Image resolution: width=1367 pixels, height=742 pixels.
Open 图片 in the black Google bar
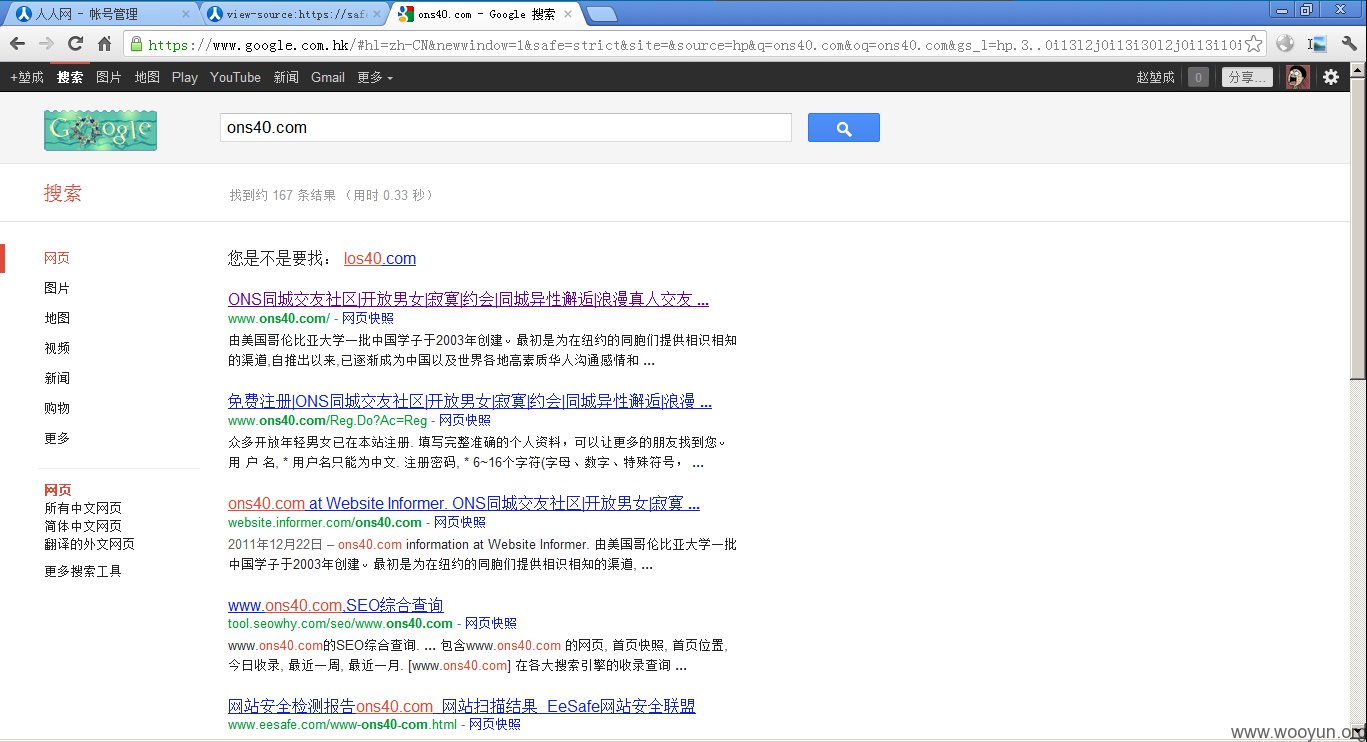[x=109, y=77]
